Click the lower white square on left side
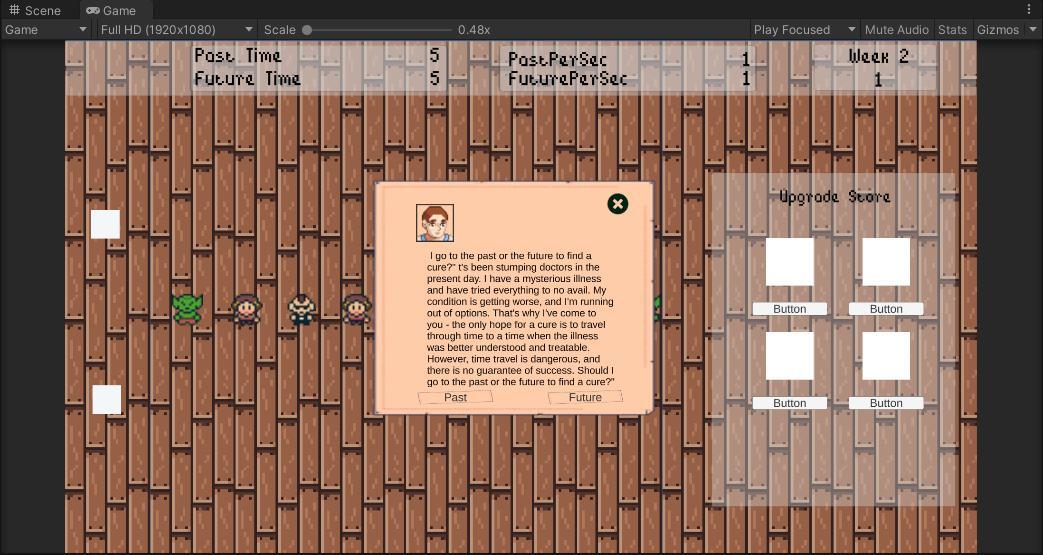Screen dimensions: 1043x555 click(x=107, y=399)
